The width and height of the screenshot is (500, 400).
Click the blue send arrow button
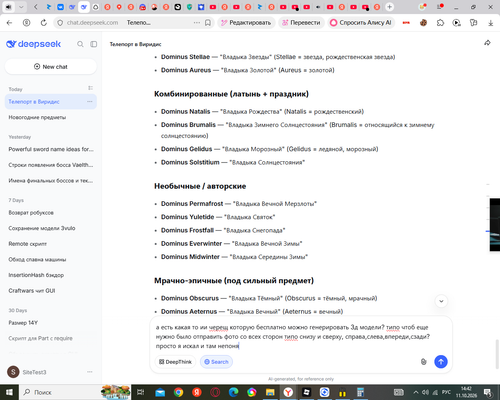[441, 362]
